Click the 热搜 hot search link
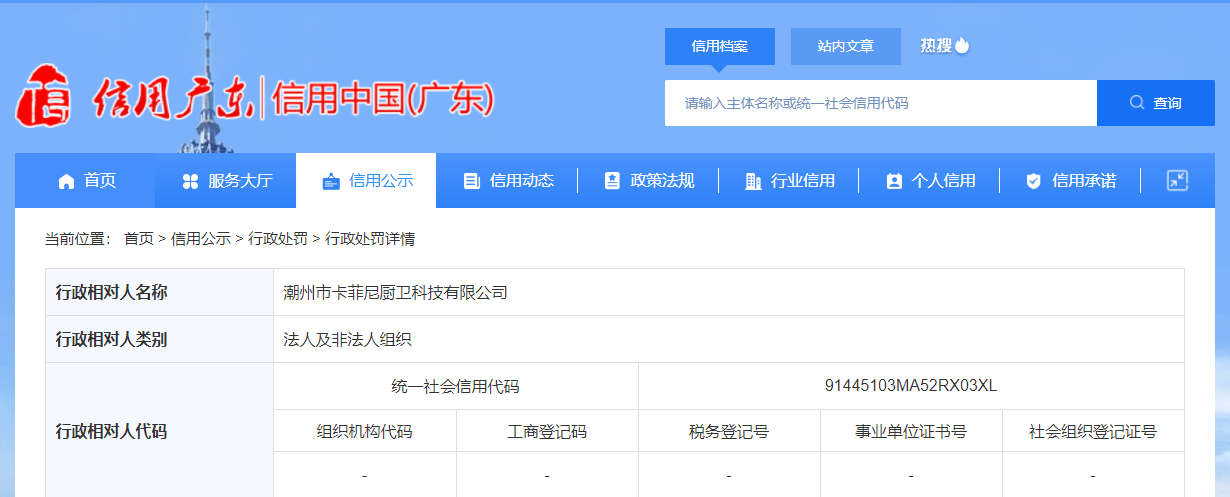 pyautogui.click(x=936, y=45)
